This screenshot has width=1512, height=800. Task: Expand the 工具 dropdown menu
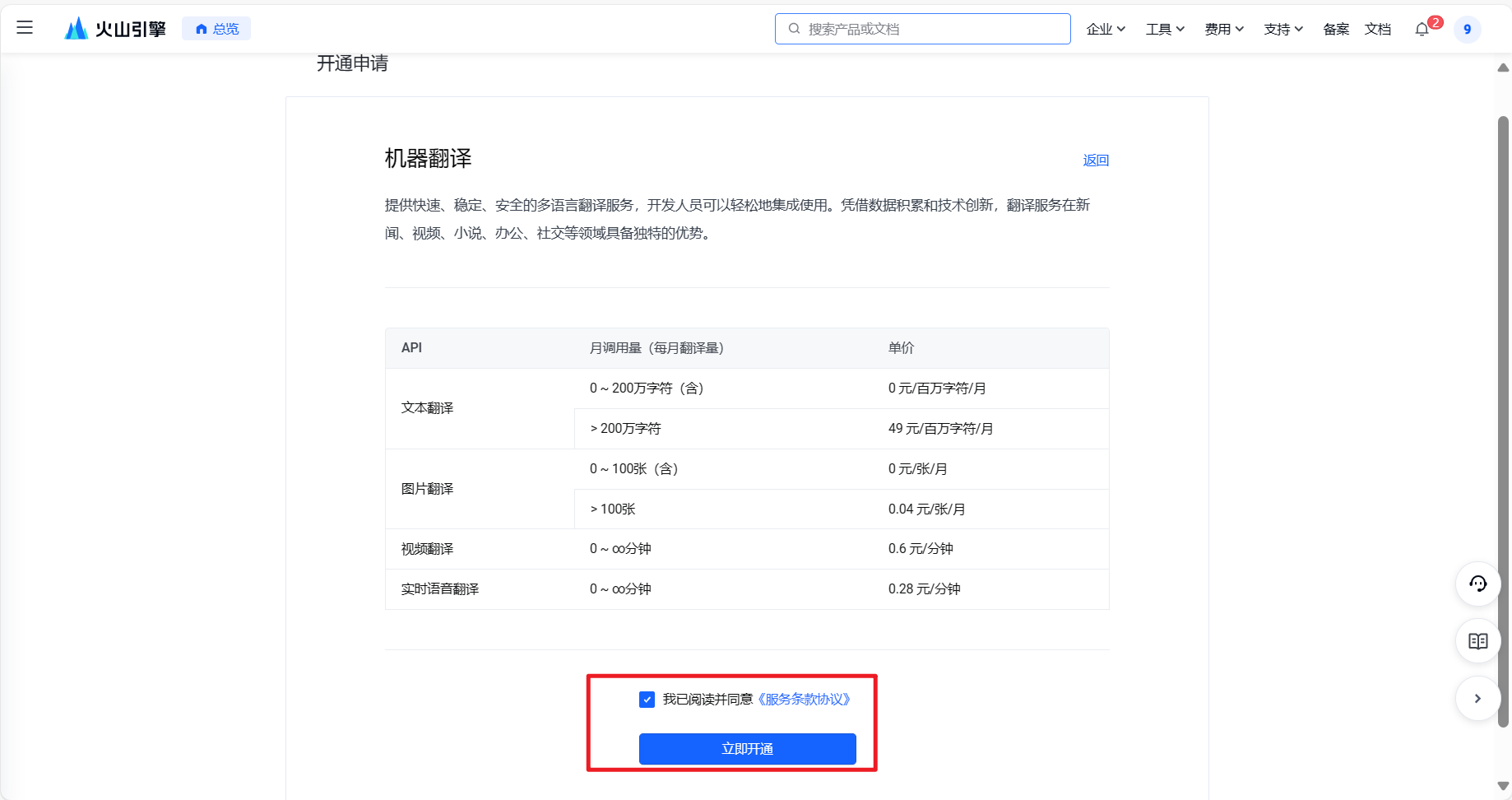1165,29
